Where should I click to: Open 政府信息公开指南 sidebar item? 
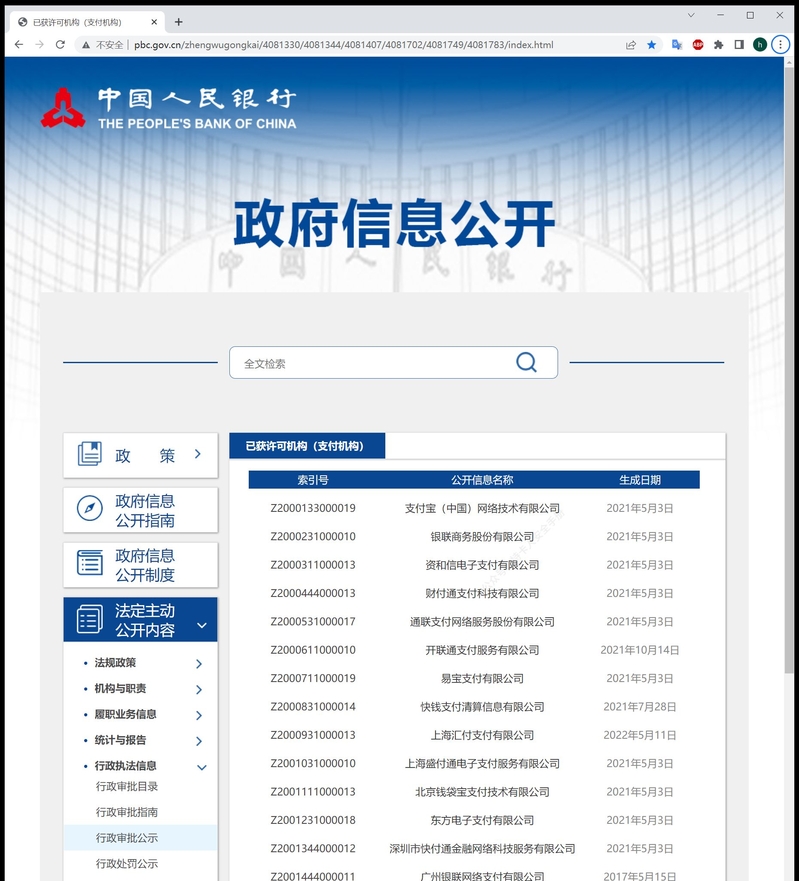tap(140, 510)
